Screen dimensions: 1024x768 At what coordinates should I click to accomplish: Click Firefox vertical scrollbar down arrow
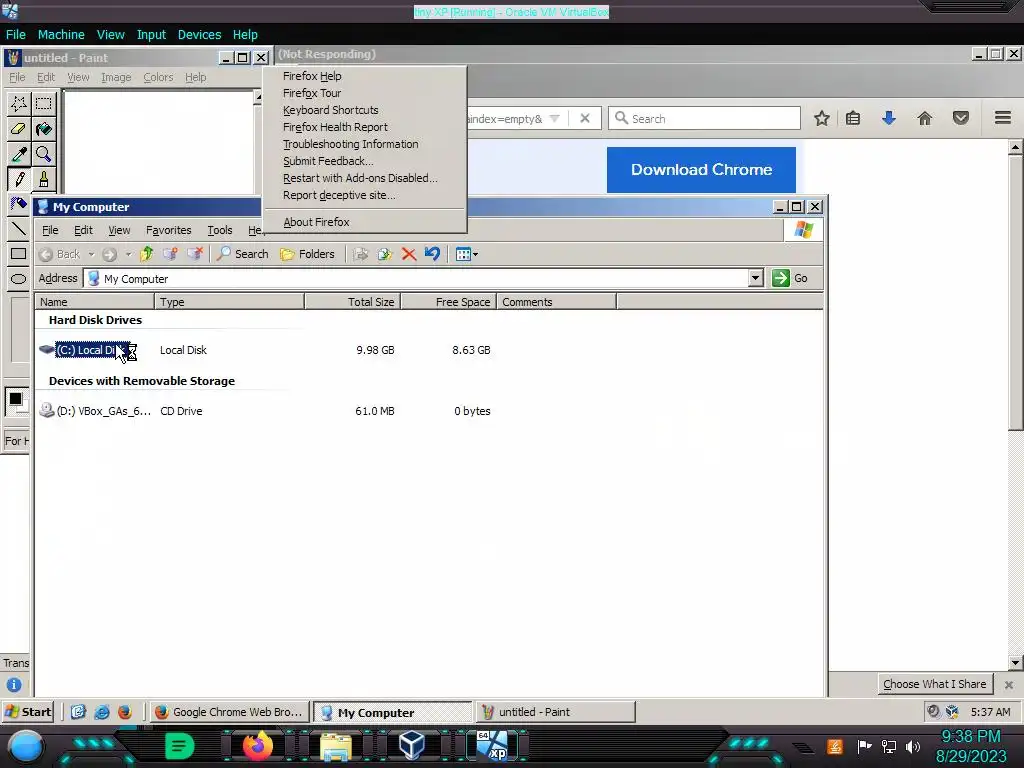pyautogui.click(x=1015, y=663)
